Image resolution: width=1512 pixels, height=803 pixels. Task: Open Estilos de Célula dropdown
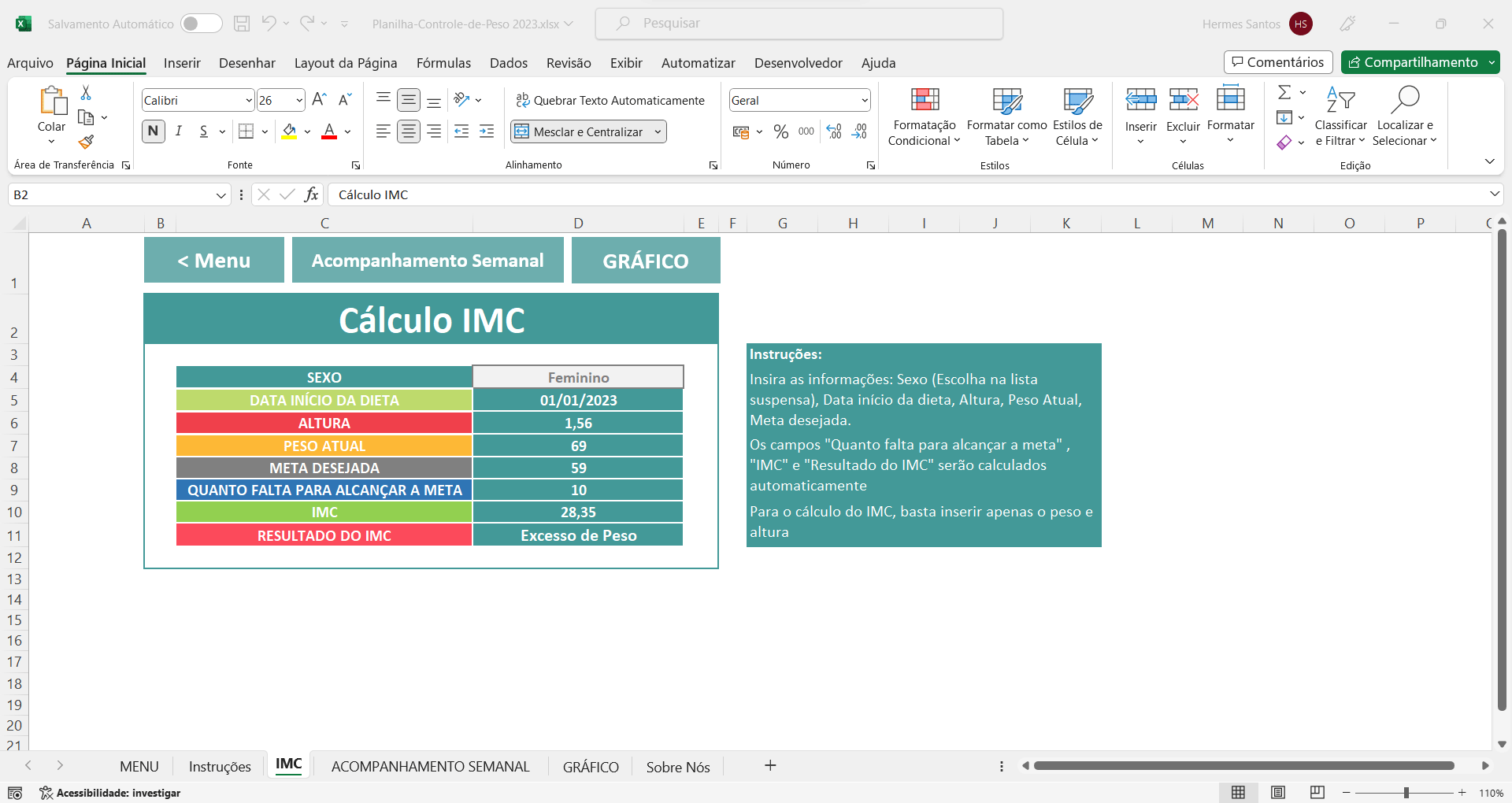[x=1077, y=117]
